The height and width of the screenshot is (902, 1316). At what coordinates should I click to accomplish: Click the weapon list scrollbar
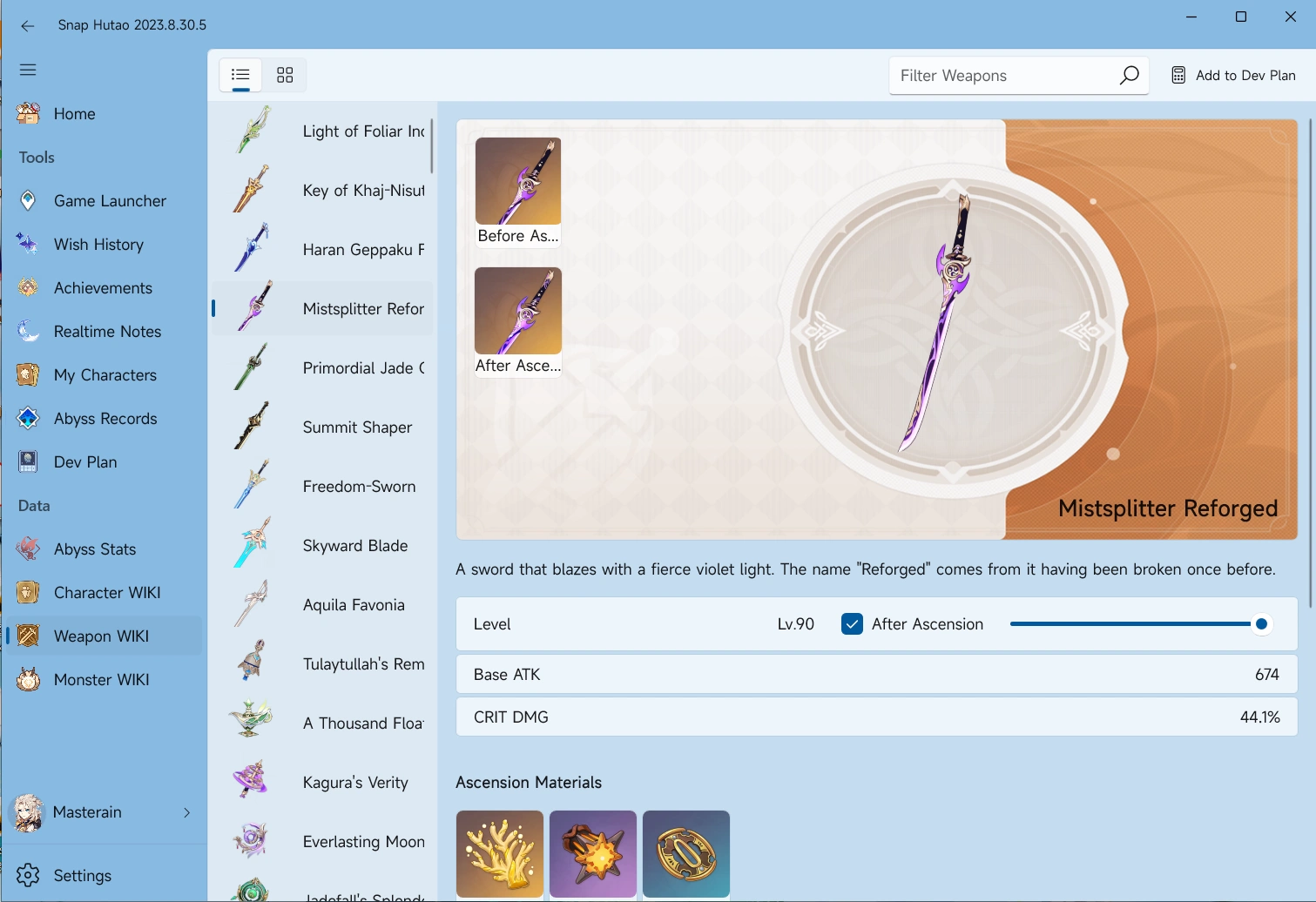431,146
